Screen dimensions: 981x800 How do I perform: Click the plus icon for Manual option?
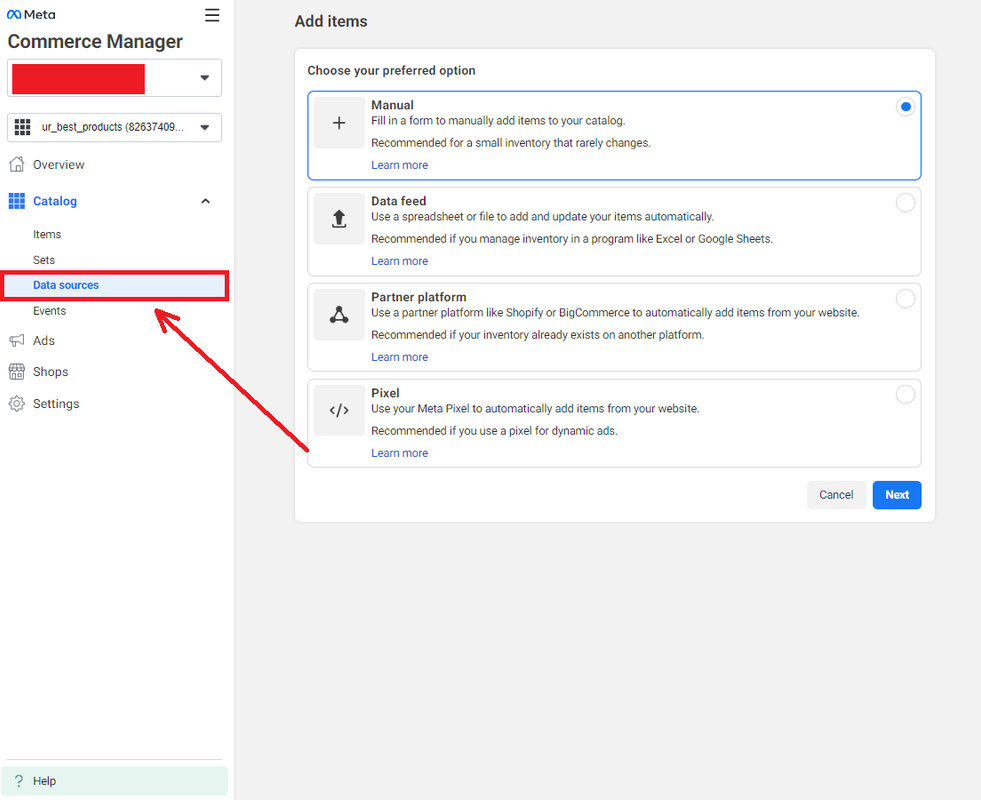339,123
